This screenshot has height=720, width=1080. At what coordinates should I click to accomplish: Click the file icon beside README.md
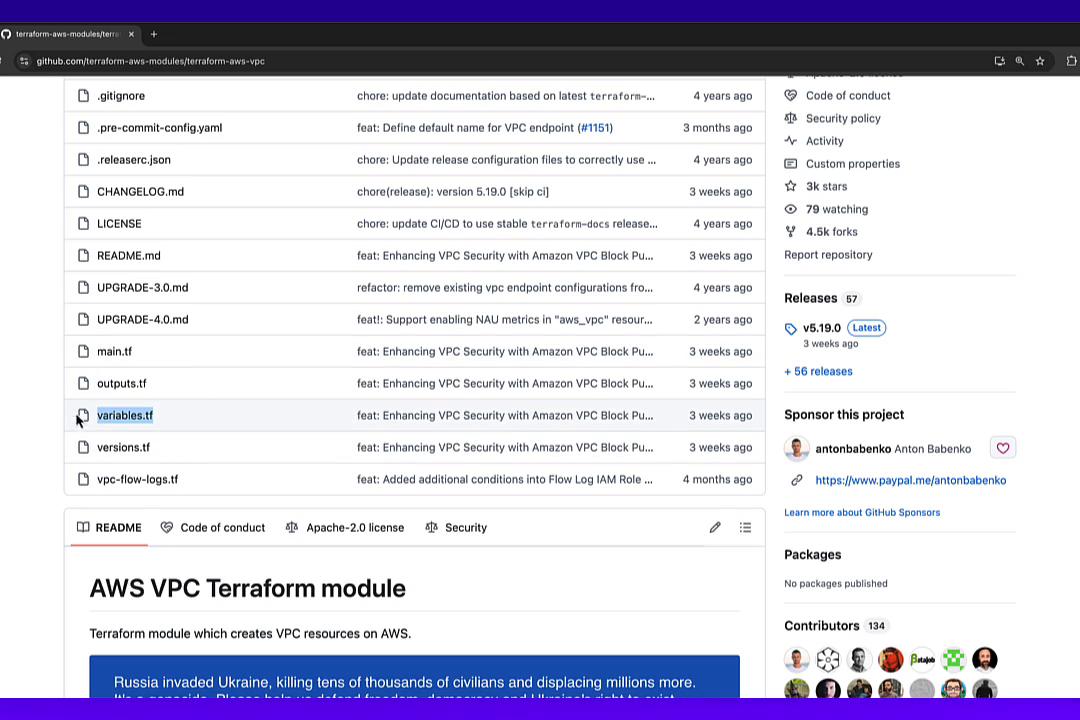click(x=83, y=256)
